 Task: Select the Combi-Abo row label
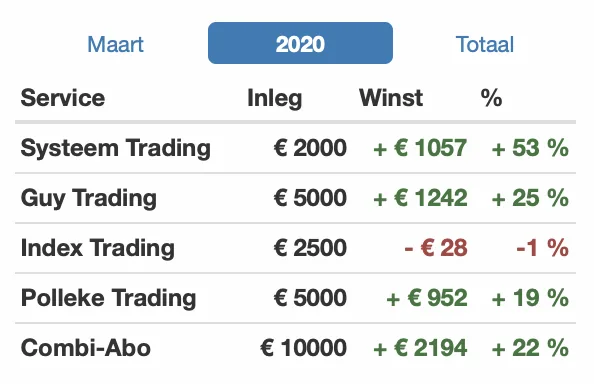[86, 348]
